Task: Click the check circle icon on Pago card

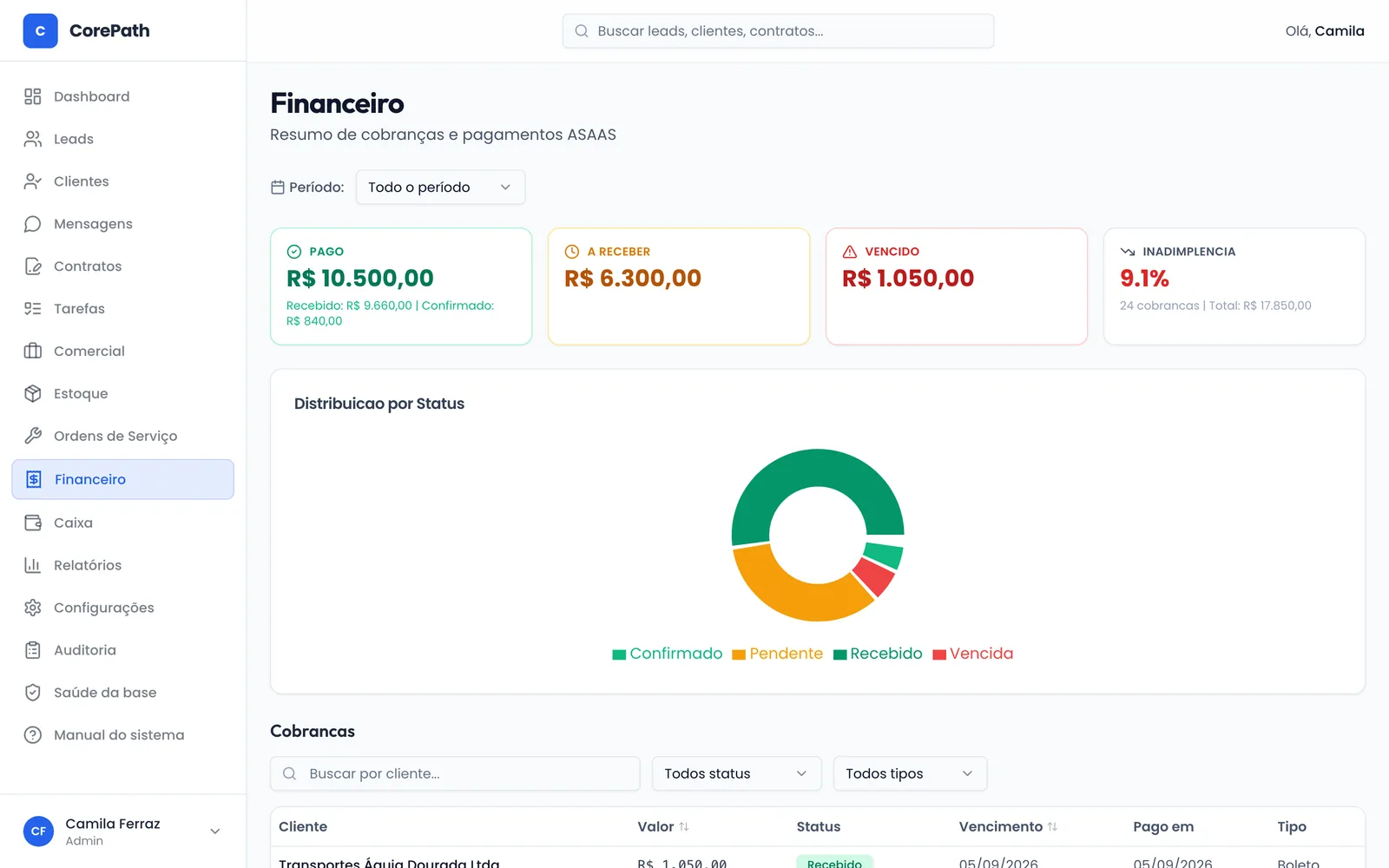Action: click(294, 252)
